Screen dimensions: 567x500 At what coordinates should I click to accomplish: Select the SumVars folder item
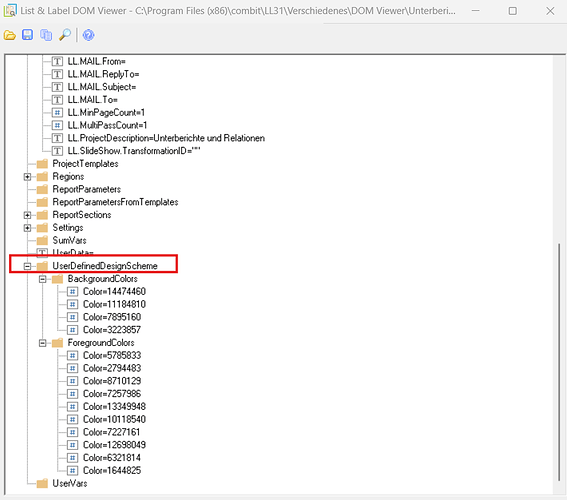click(69, 241)
